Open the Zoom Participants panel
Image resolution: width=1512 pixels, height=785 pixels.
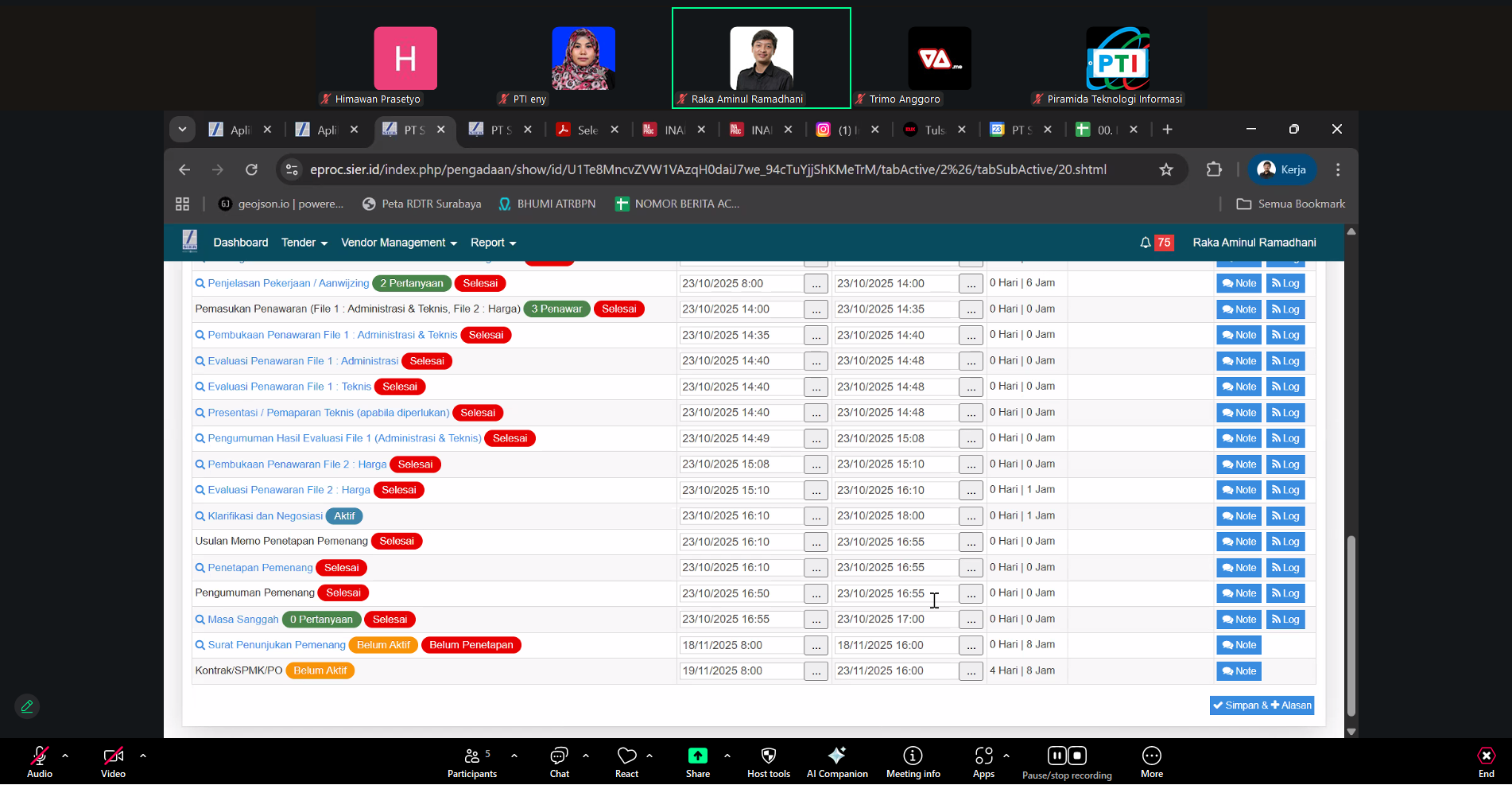pos(471,761)
